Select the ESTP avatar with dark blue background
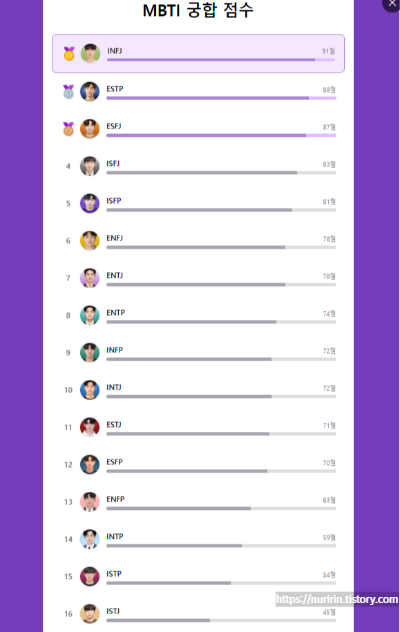This screenshot has height=632, width=400. [x=90, y=91]
